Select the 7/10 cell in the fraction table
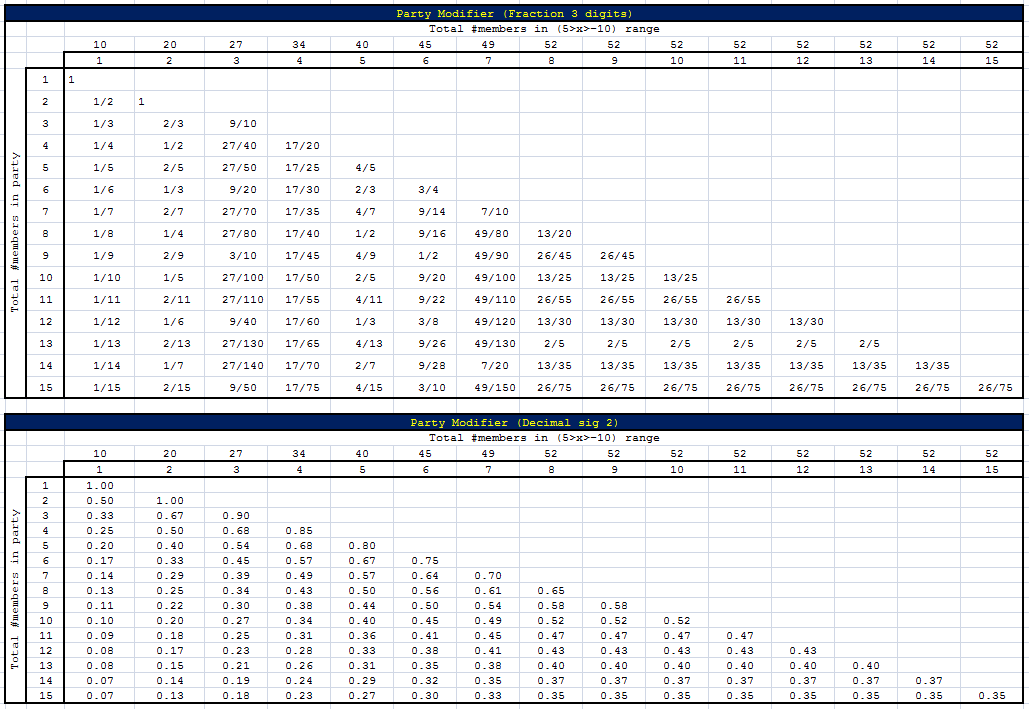Viewport: 1029px width, 709px height. [x=488, y=211]
